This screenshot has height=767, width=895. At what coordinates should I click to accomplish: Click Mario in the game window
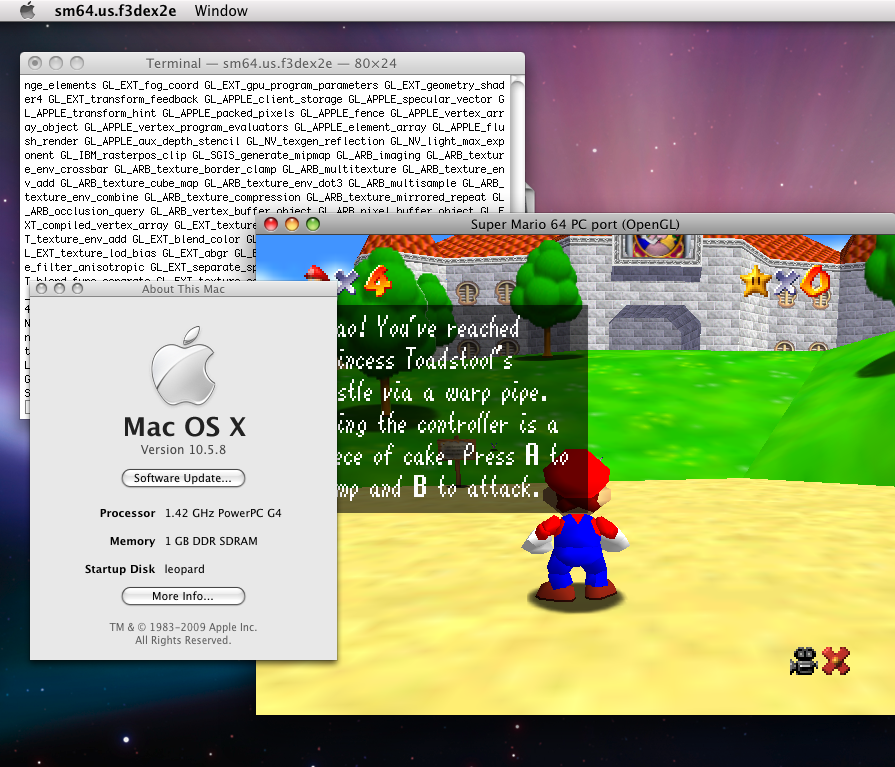click(576, 525)
